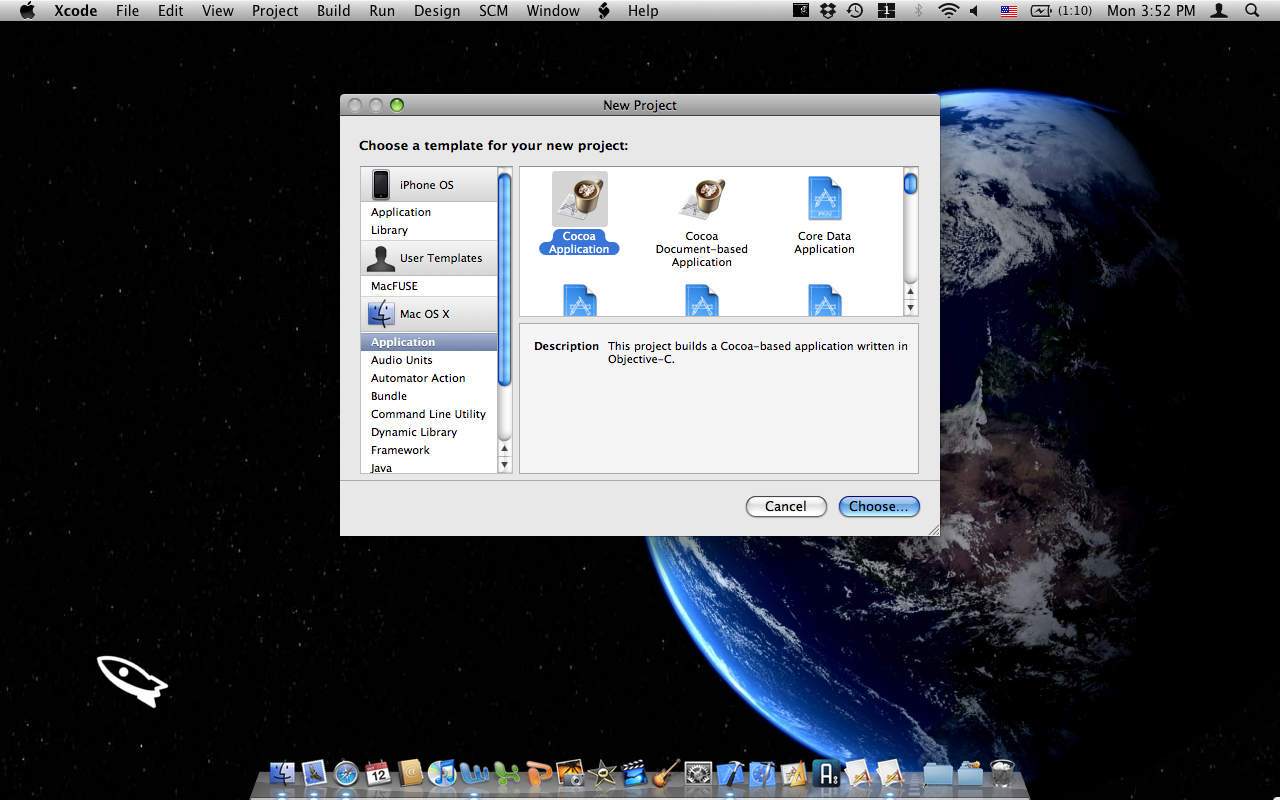1280x800 pixels.
Task: Click the category list up scroll arrow
Action: [505, 449]
